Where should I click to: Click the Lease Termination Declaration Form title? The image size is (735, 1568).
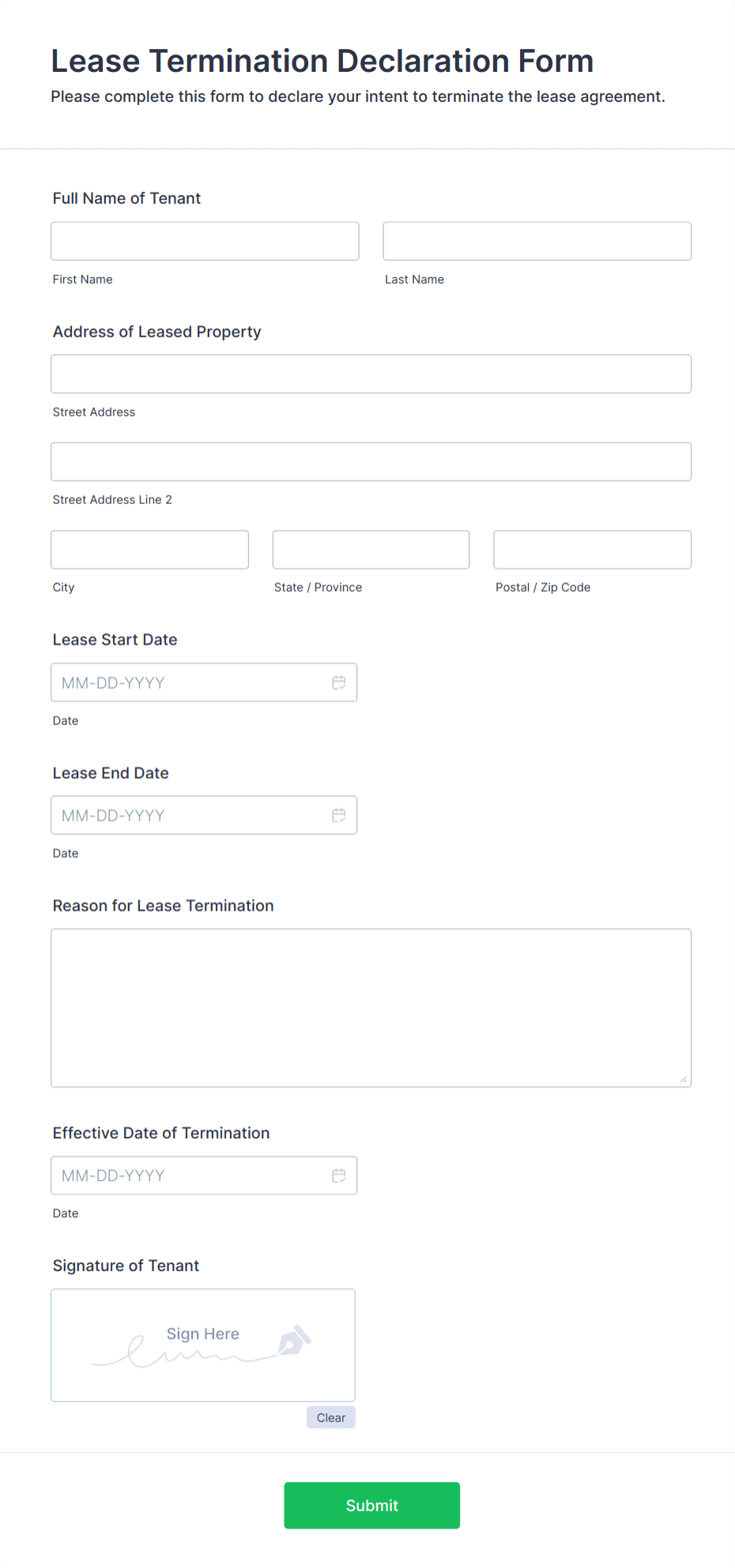(x=322, y=61)
